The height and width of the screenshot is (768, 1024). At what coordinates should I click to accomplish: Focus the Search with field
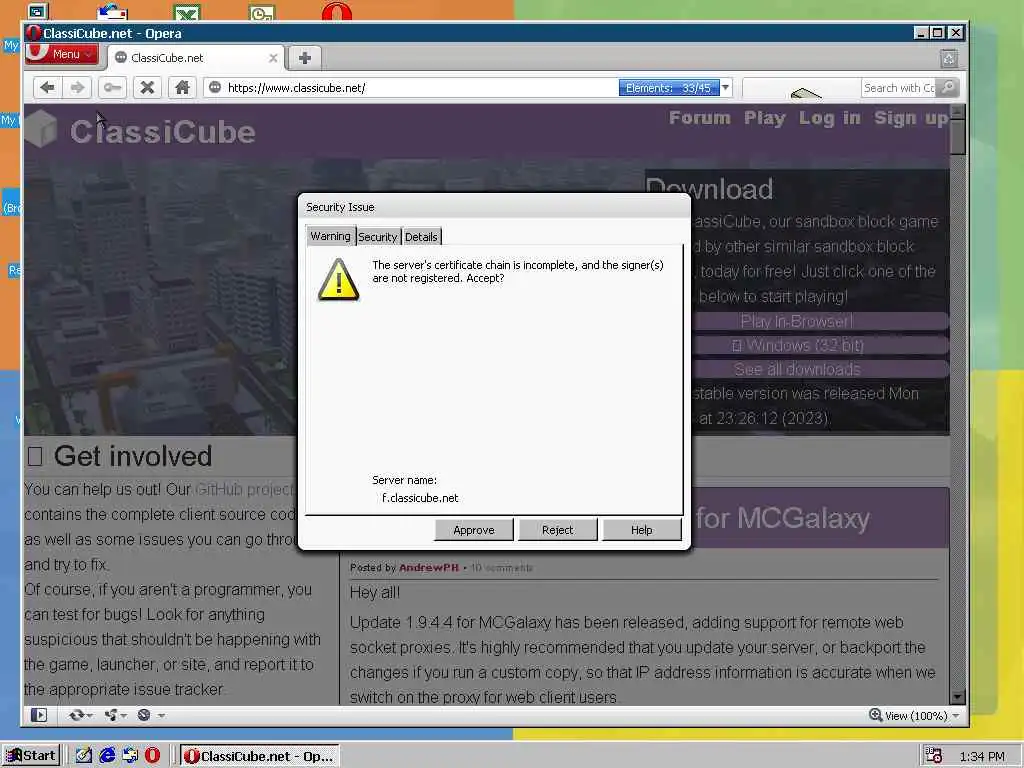(899, 88)
